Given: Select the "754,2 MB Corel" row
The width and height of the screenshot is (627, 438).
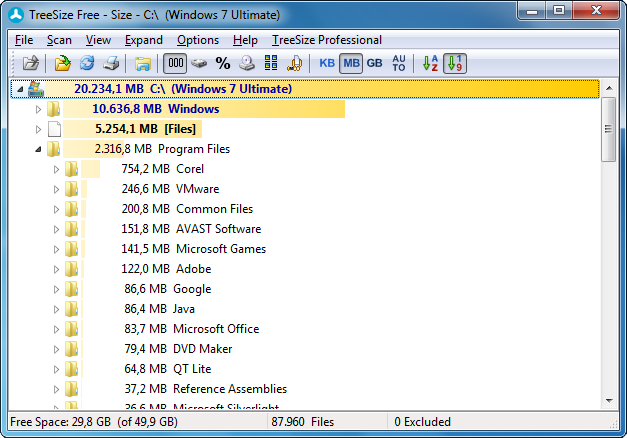Looking at the screenshot, I should (163, 169).
